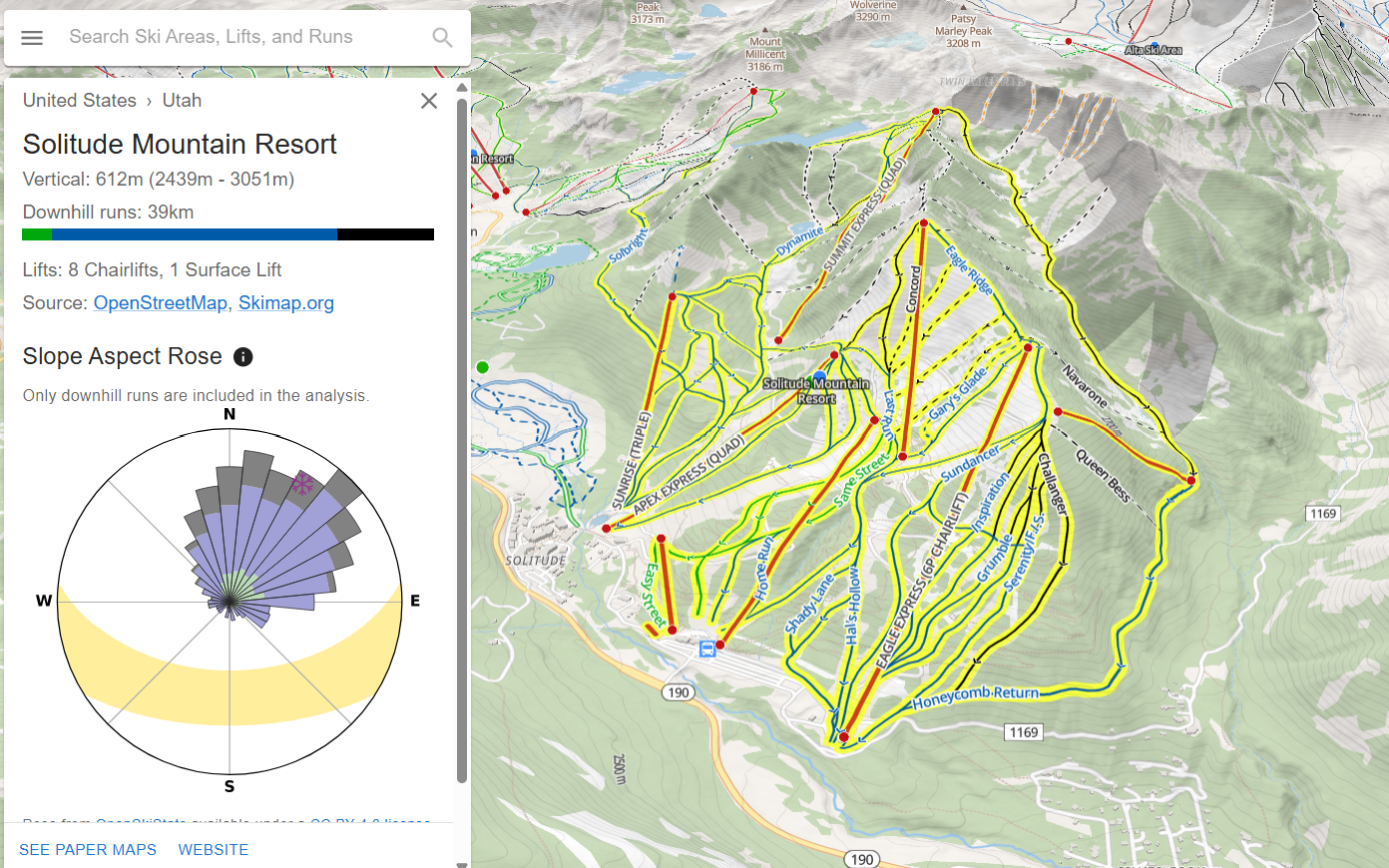Open the Skimap.org source link
The width and height of the screenshot is (1389, 868).
[286, 303]
